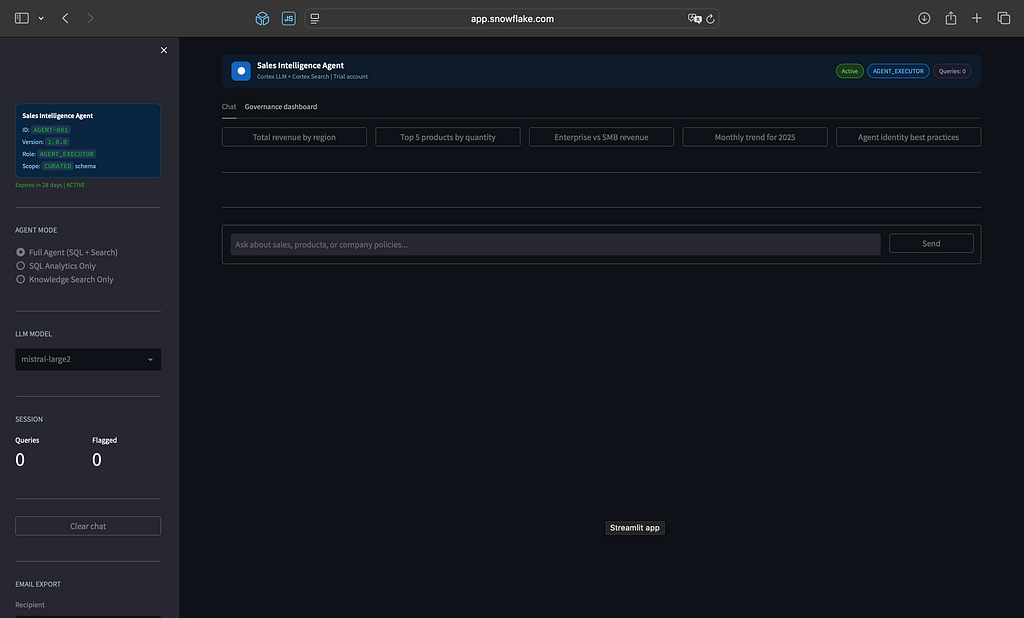Open the translate icon in the address bar

pyautogui.click(x=694, y=18)
